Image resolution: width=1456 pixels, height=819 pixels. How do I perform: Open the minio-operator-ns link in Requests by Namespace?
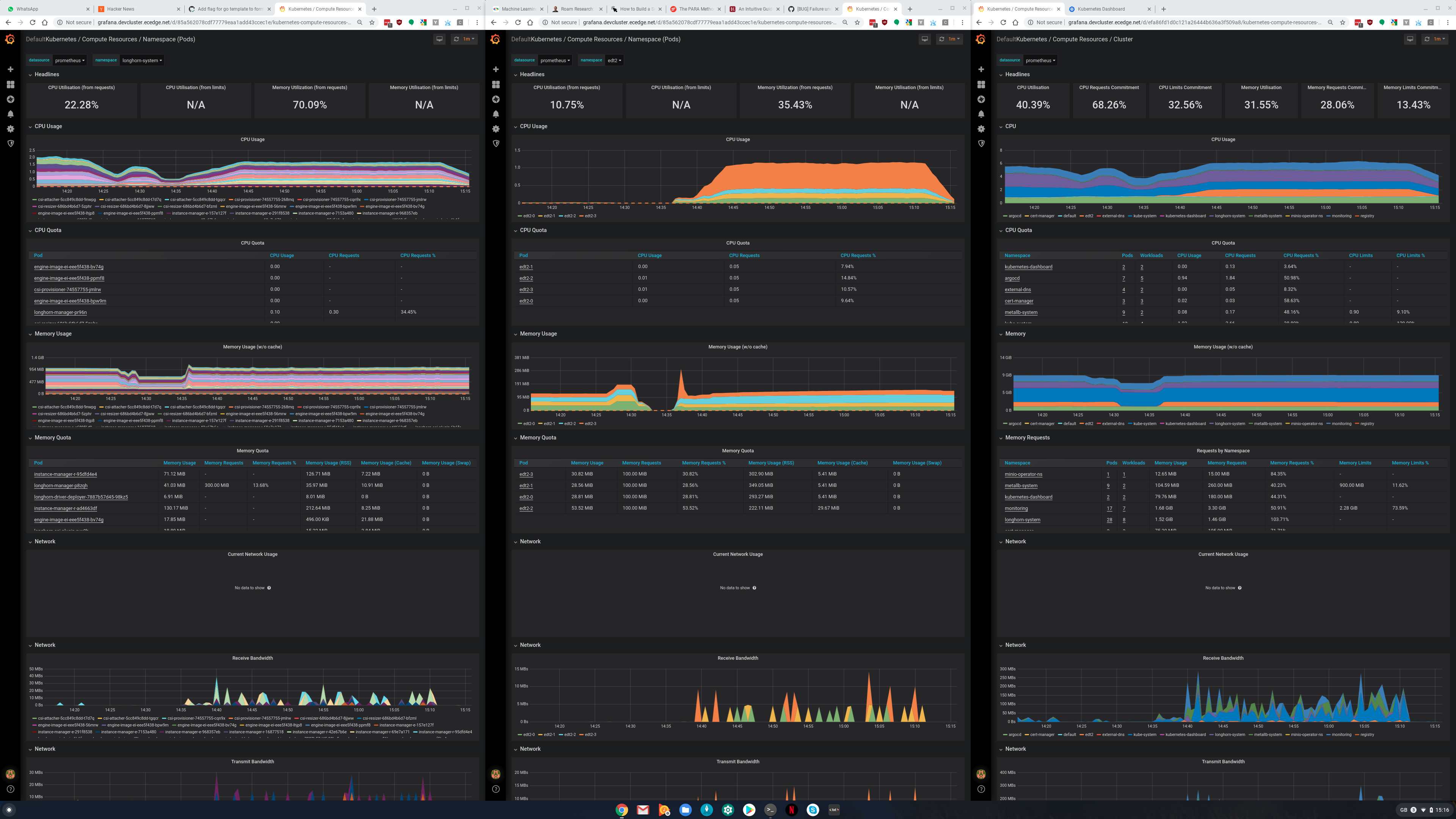[1024, 474]
